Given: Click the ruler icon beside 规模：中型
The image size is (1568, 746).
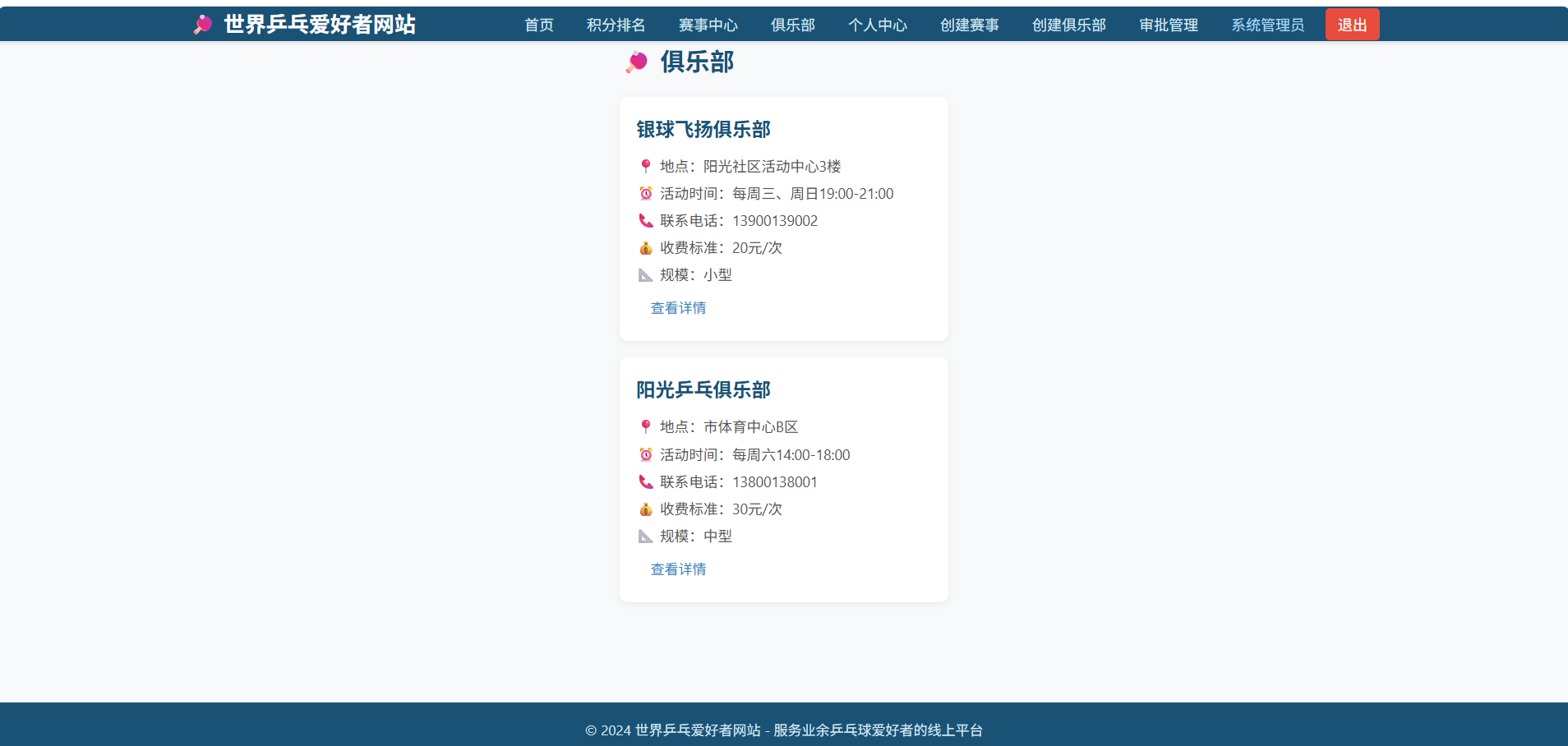Looking at the screenshot, I should point(646,536).
